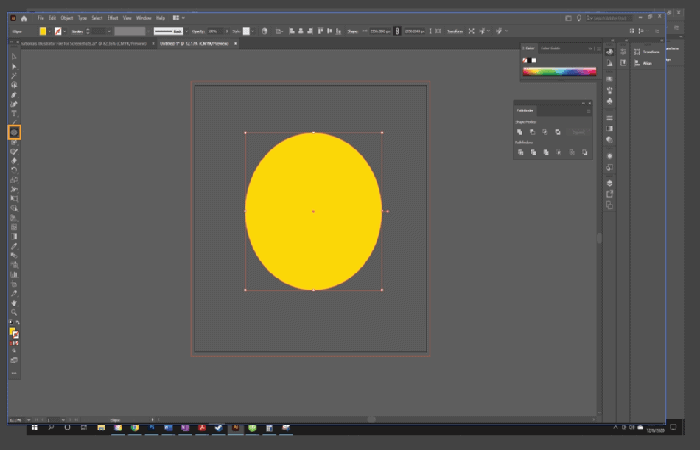Click vertical align top in control bar
Image resolution: width=700 pixels, height=450 pixels.
pyautogui.click(x=320, y=31)
